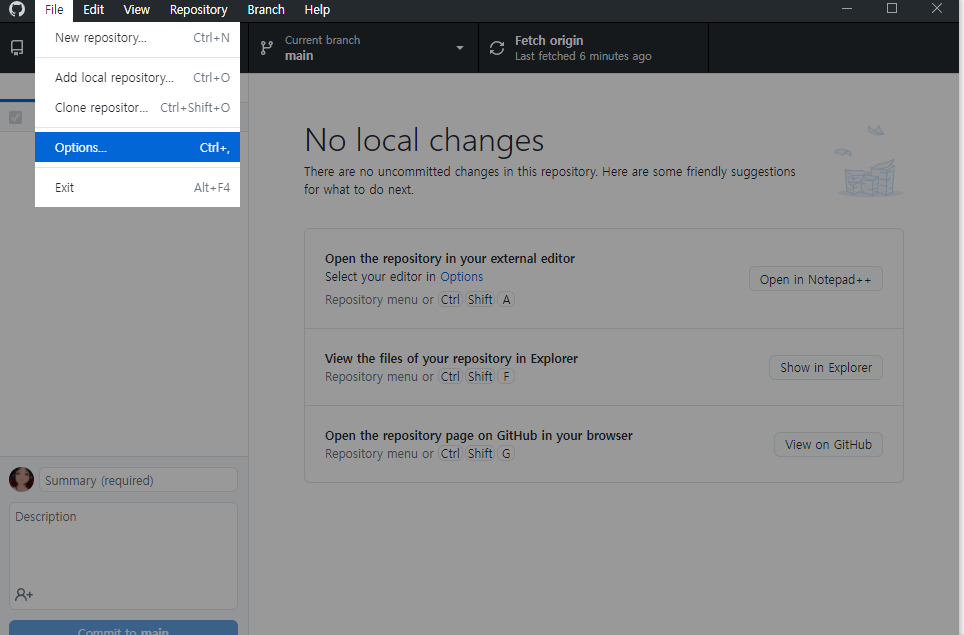
Task: Open the Edit menu
Action: [x=93, y=10]
